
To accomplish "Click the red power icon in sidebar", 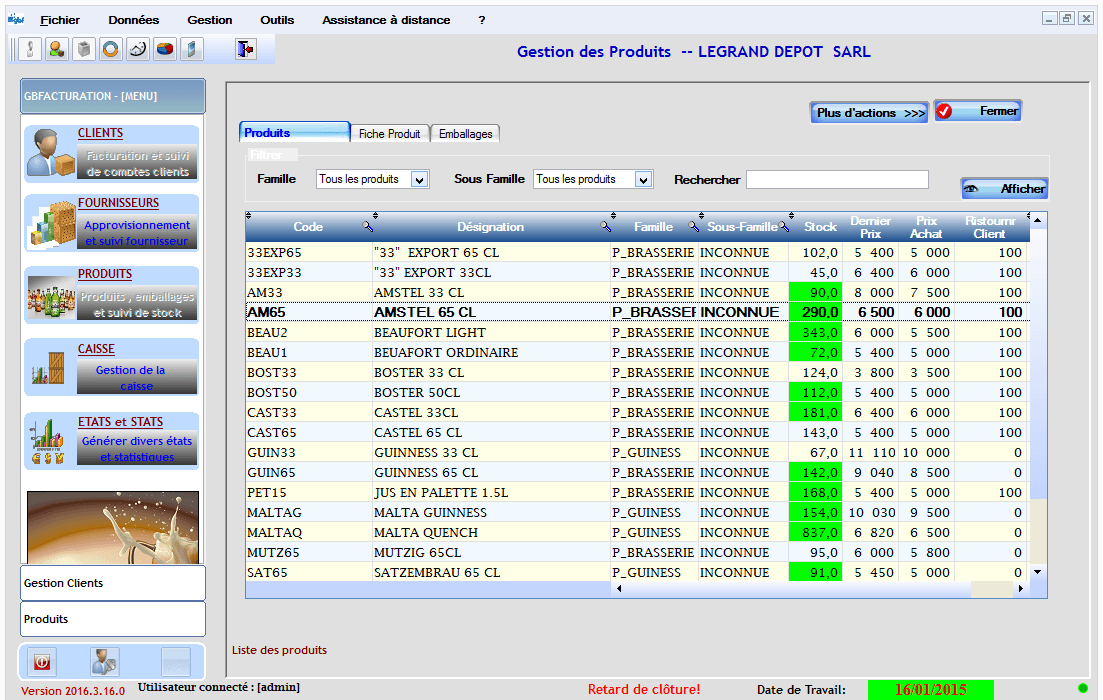I will tap(43, 661).
